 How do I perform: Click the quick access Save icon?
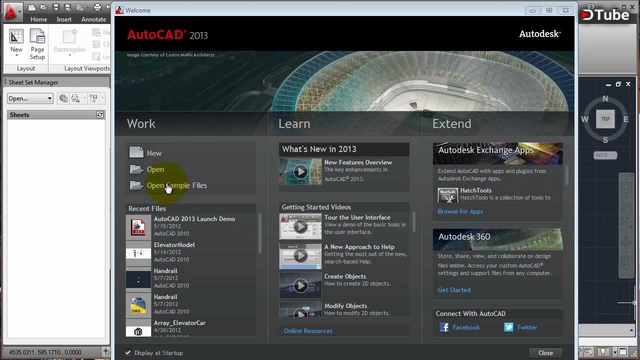pos(56,7)
